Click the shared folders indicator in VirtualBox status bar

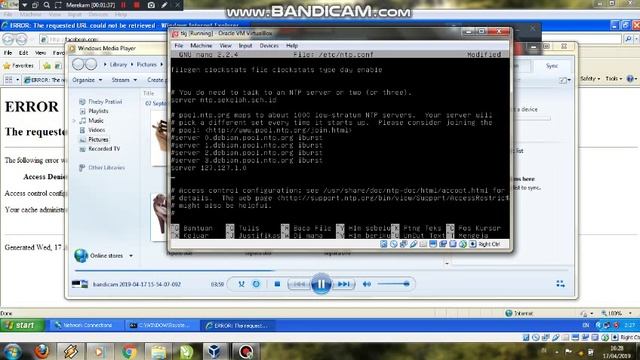click(x=423, y=244)
